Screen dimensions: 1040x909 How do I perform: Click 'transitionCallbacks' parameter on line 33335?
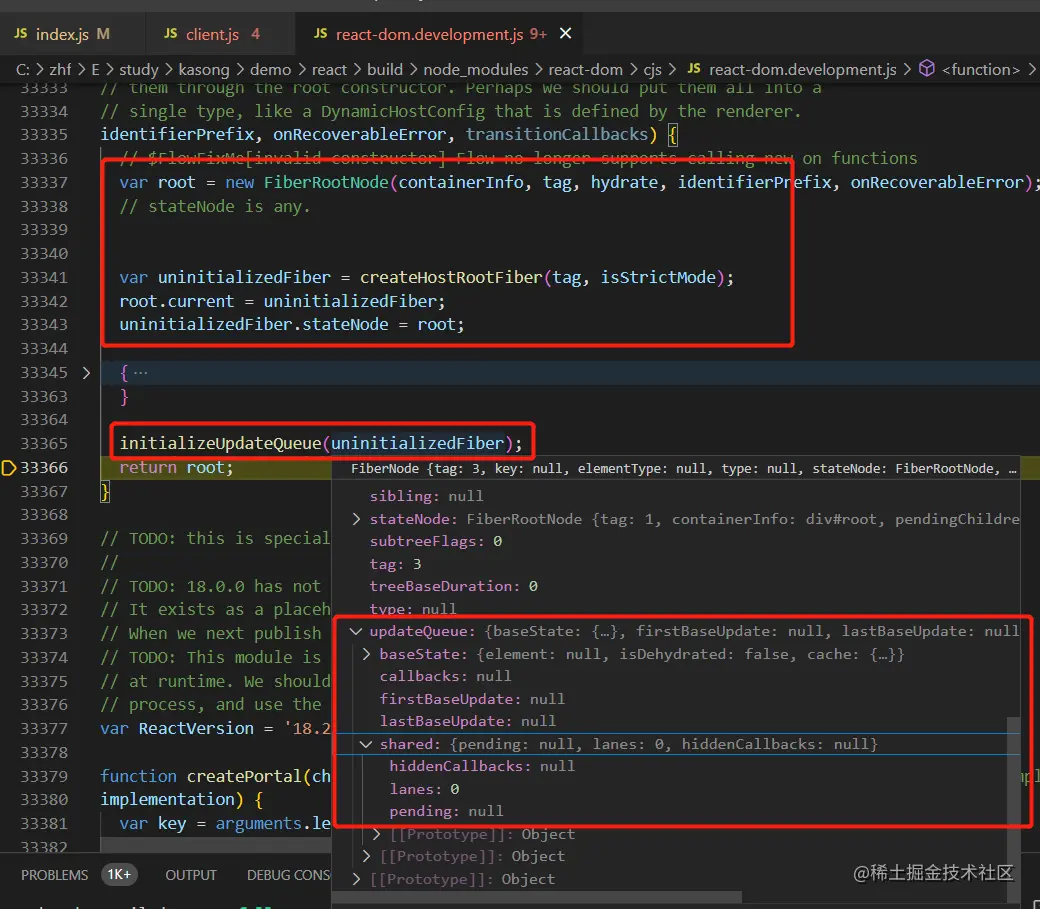(556, 135)
